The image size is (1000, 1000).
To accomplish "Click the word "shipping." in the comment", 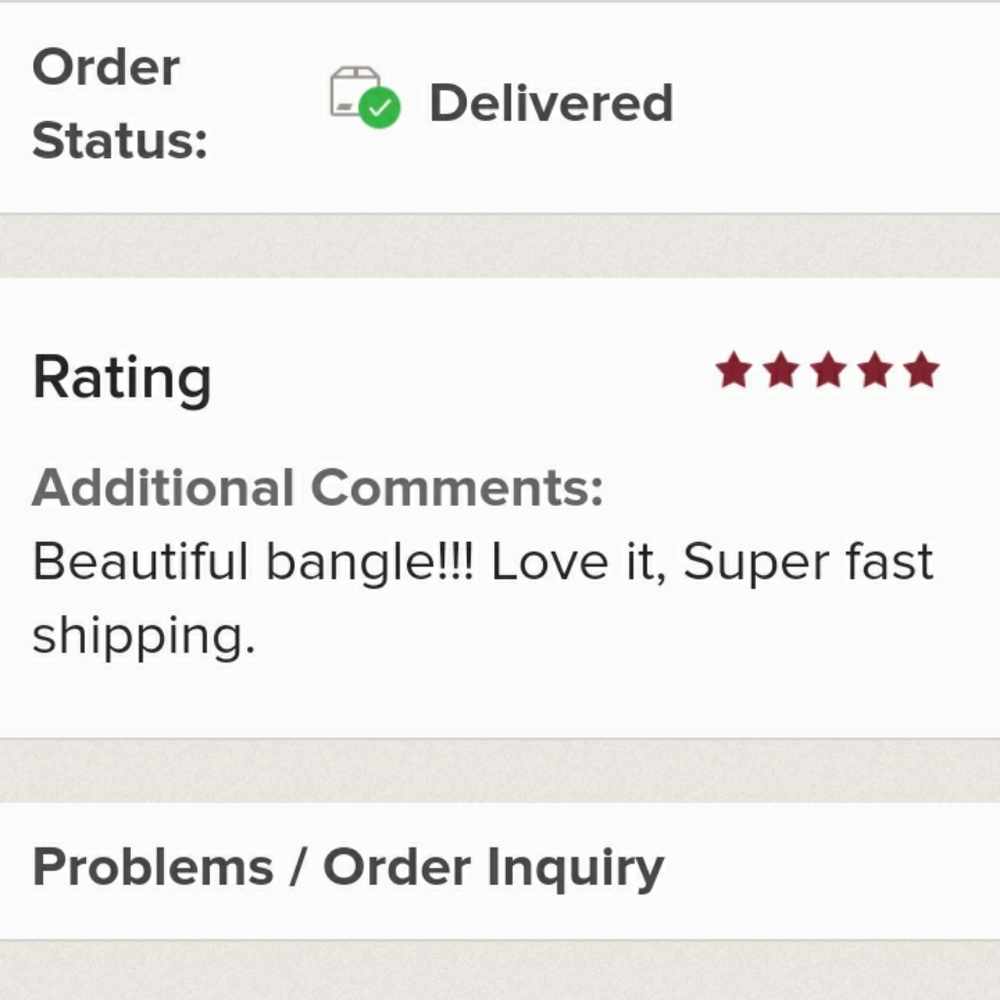I will click(x=143, y=634).
